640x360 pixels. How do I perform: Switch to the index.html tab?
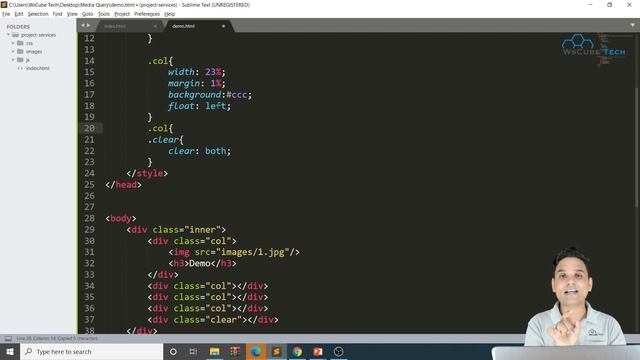click(115, 26)
